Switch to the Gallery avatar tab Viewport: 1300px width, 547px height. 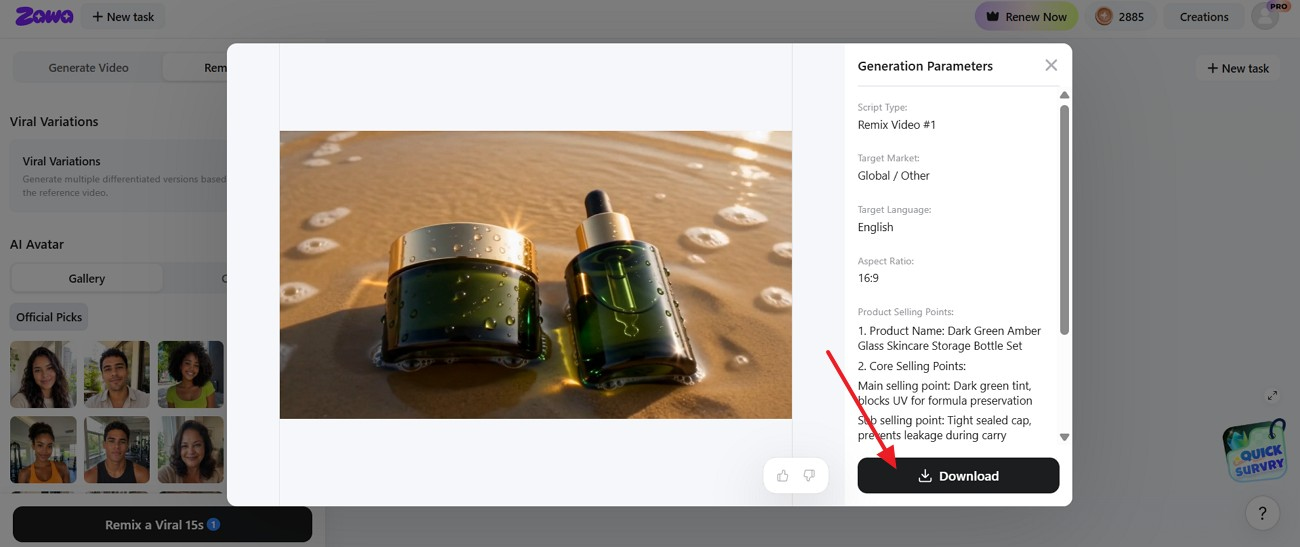pos(87,278)
